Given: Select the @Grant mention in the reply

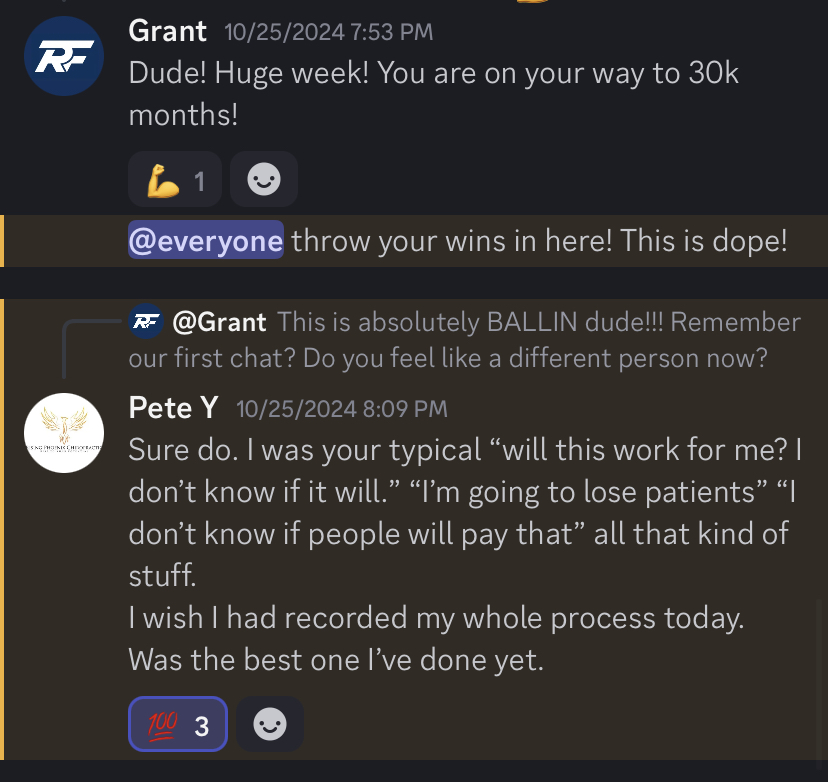Looking at the screenshot, I should 219,322.
